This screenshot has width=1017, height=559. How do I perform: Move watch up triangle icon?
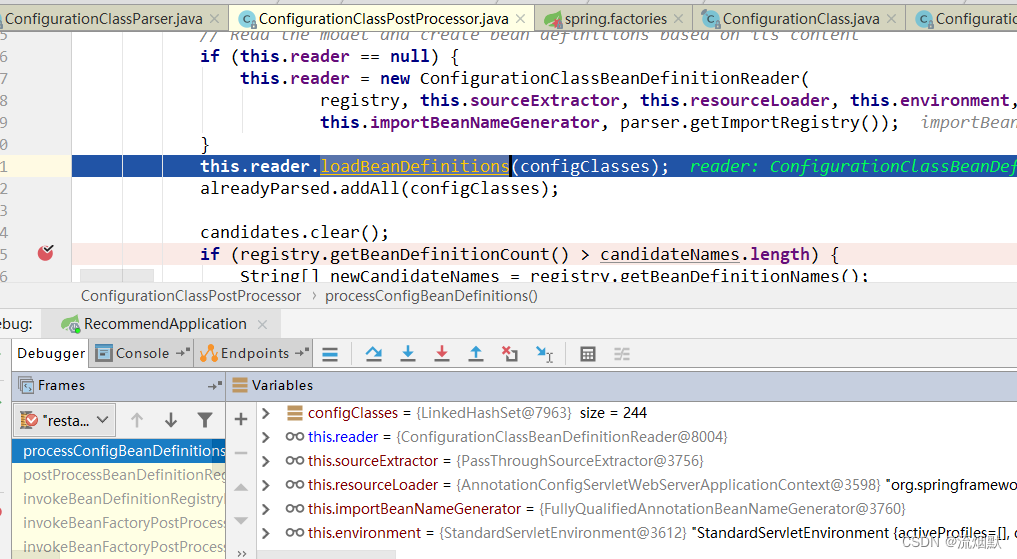point(241,487)
